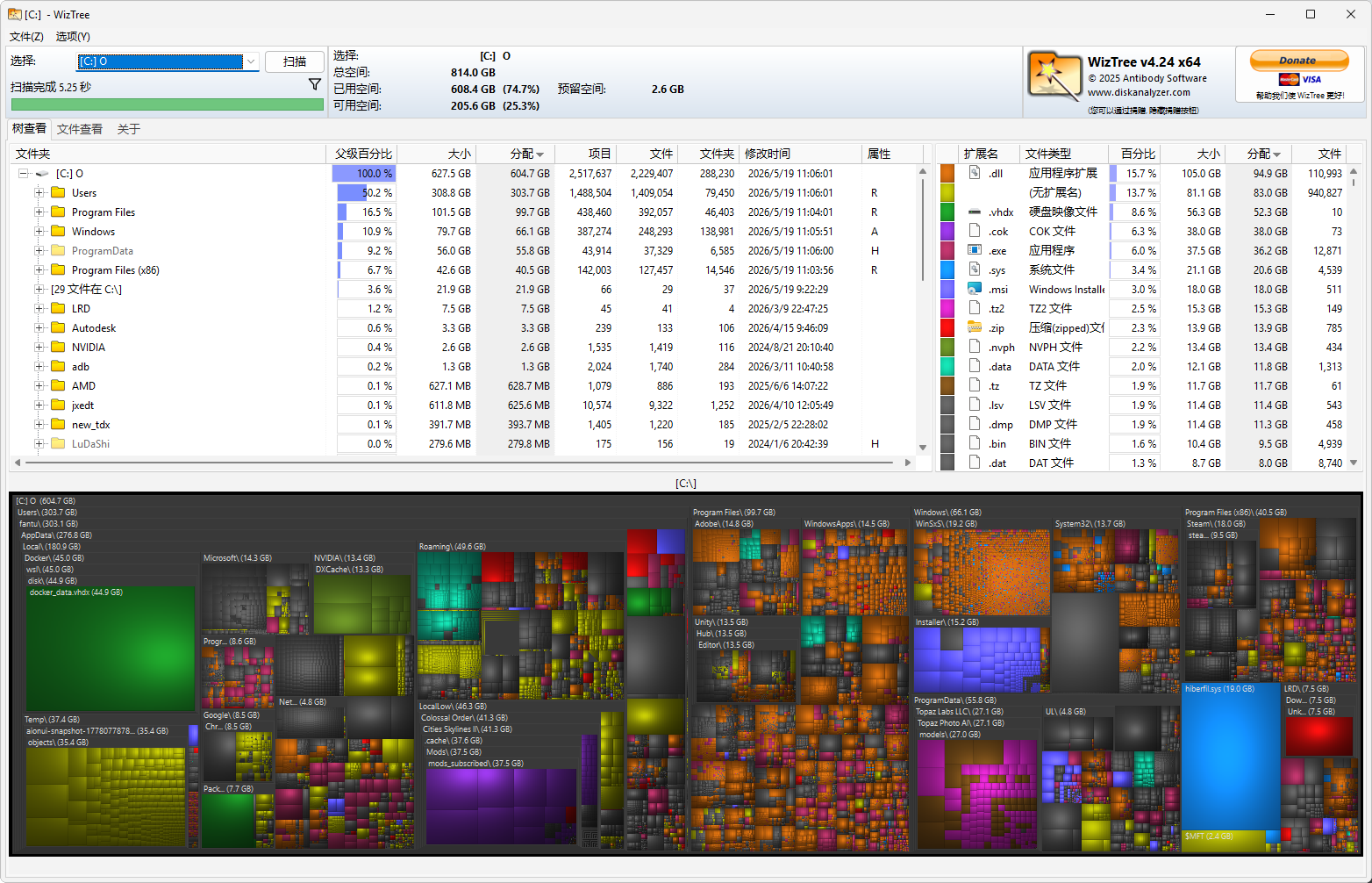Click the 2,517,637 items cell
The image size is (1372, 883).
tap(590, 173)
